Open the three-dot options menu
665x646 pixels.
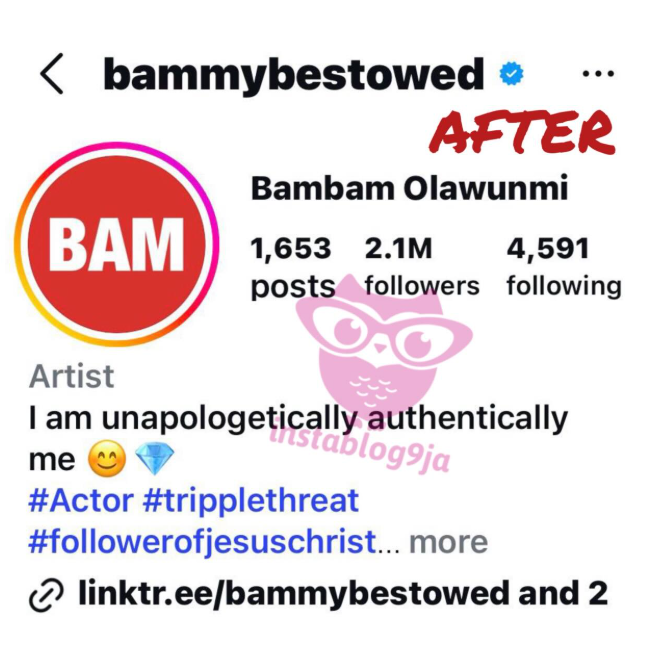click(598, 74)
